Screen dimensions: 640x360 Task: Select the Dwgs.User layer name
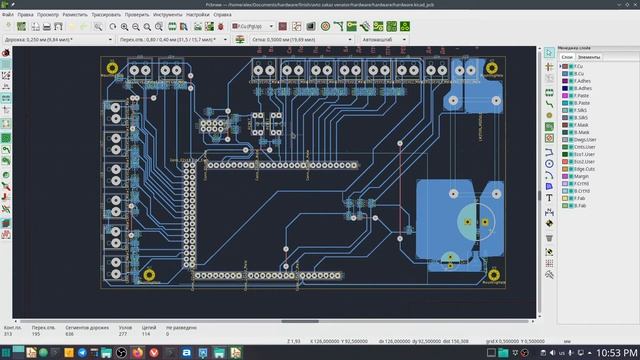[x=585, y=140]
